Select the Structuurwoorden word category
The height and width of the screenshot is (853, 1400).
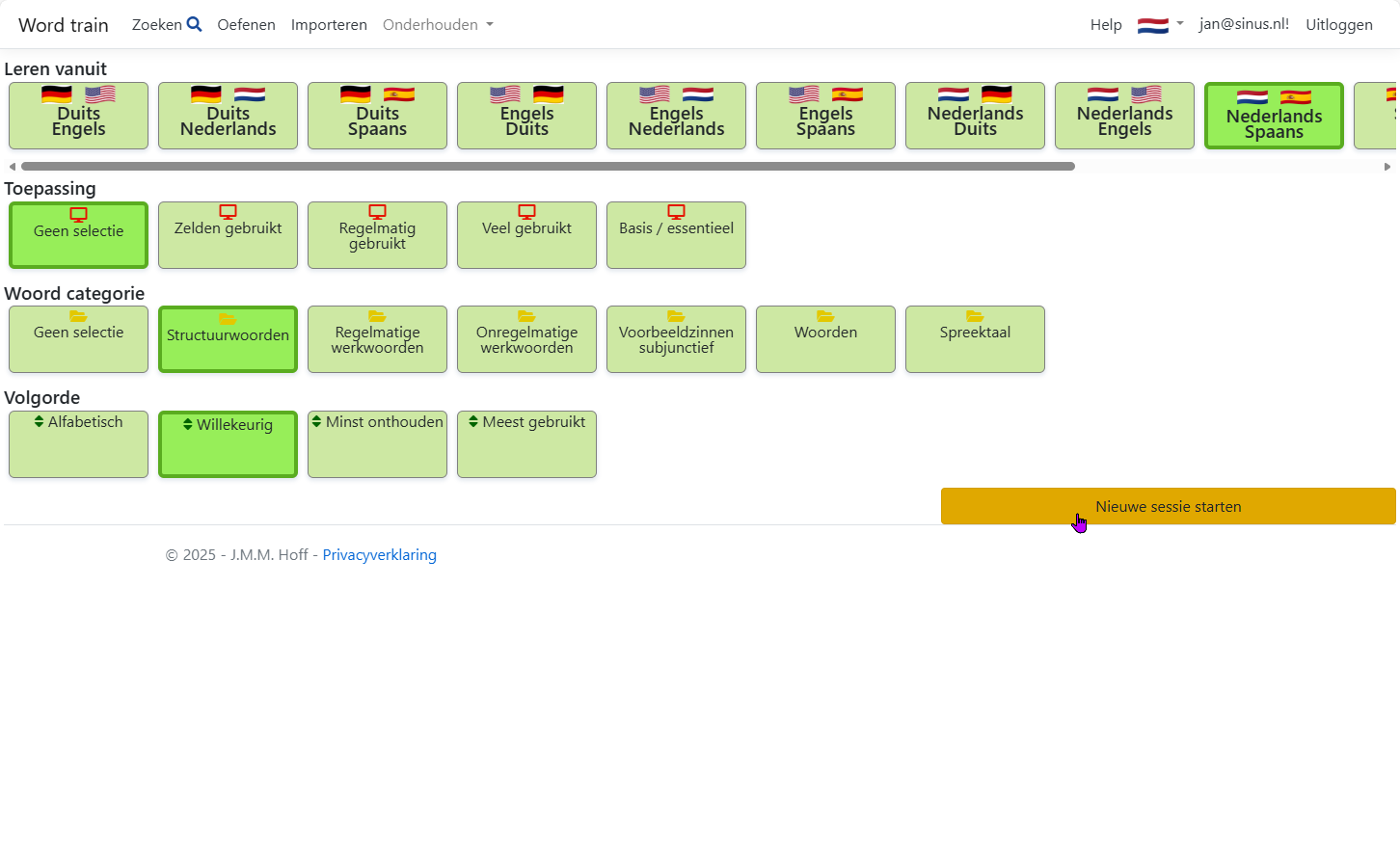pos(228,339)
